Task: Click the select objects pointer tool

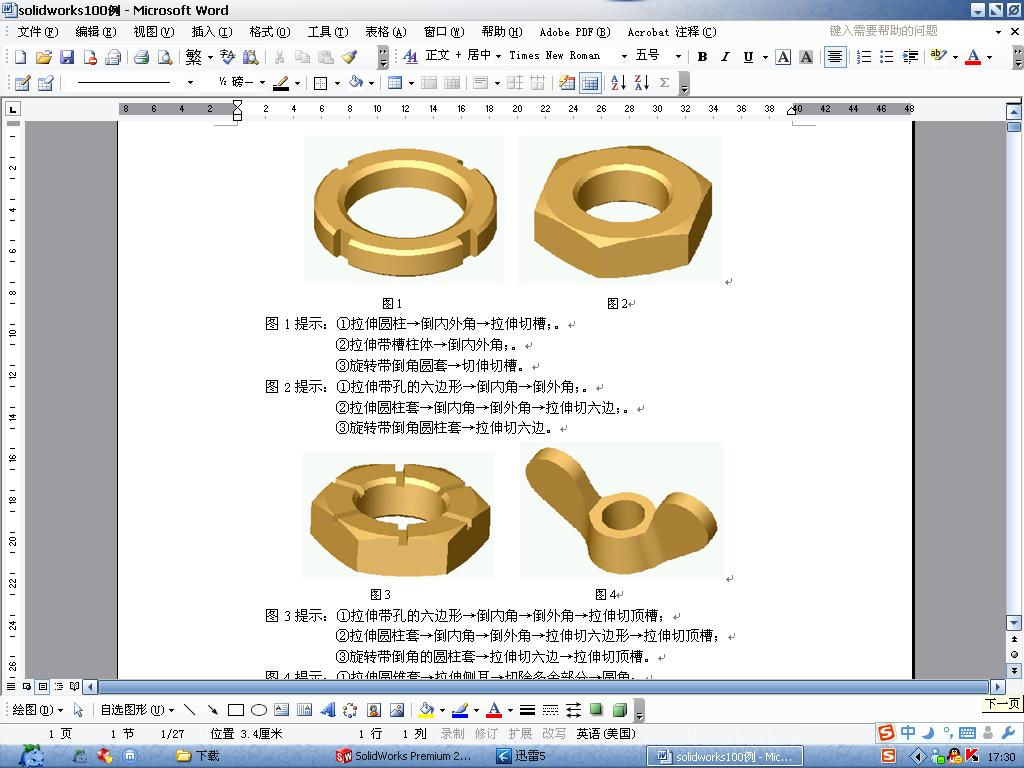Action: click(x=78, y=710)
